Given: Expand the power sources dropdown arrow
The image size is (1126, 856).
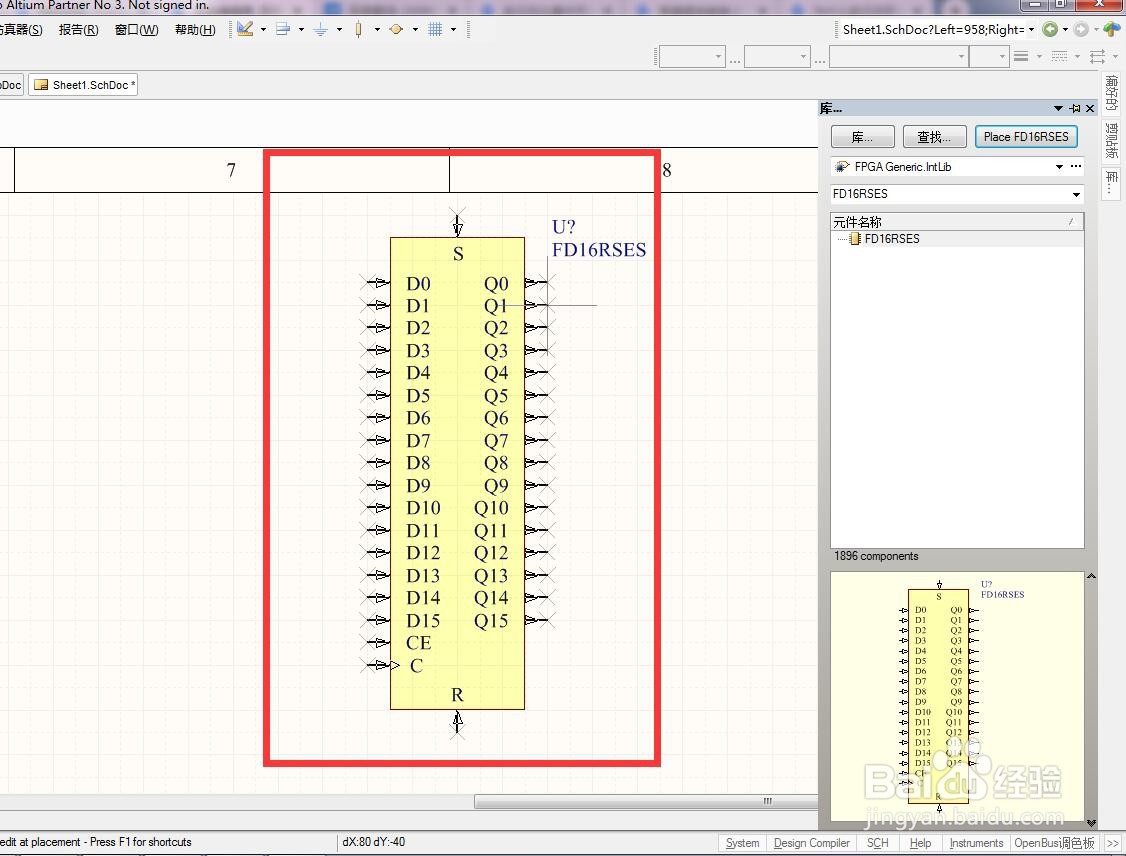Looking at the screenshot, I should click(x=339, y=29).
